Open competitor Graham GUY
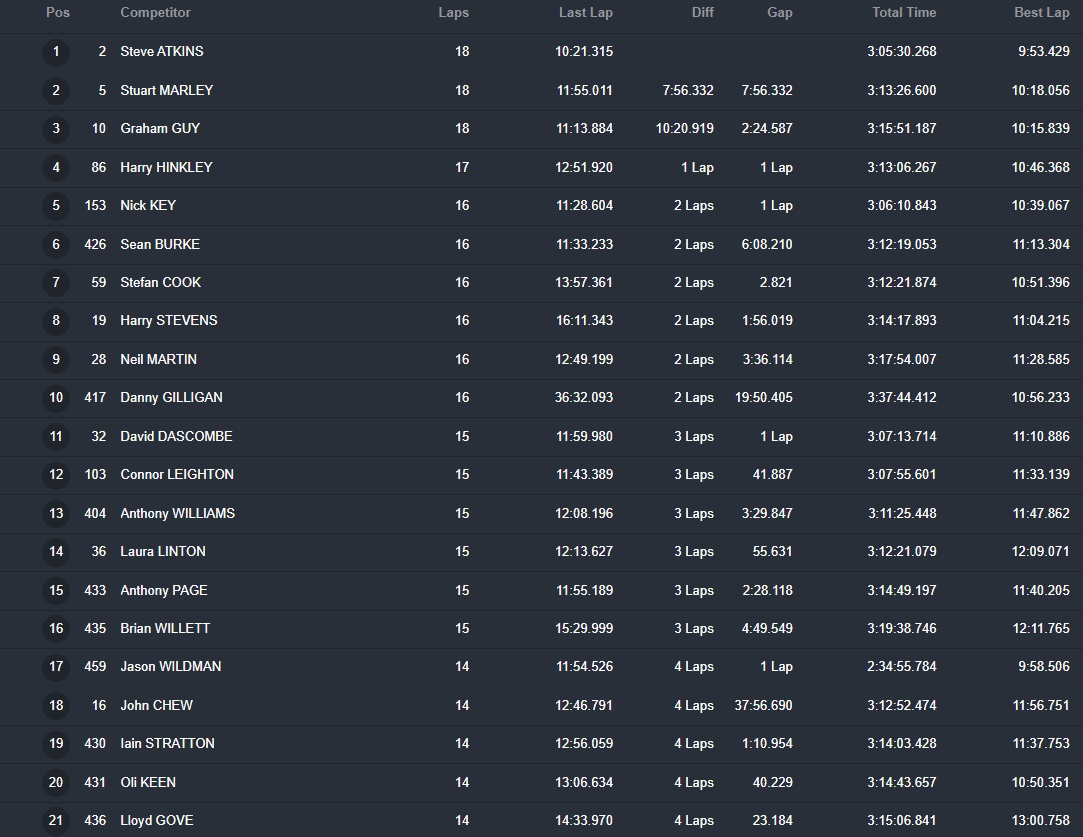The height and width of the screenshot is (837, 1083). tap(160, 128)
